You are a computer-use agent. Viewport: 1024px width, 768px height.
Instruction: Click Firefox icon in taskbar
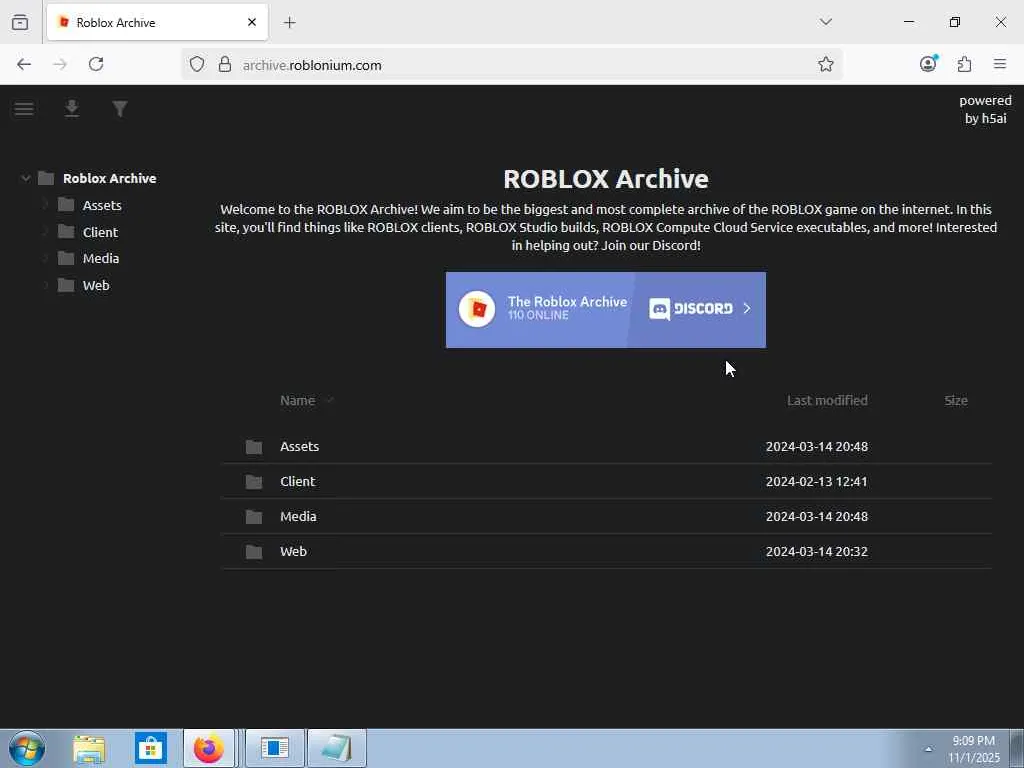tap(209, 748)
